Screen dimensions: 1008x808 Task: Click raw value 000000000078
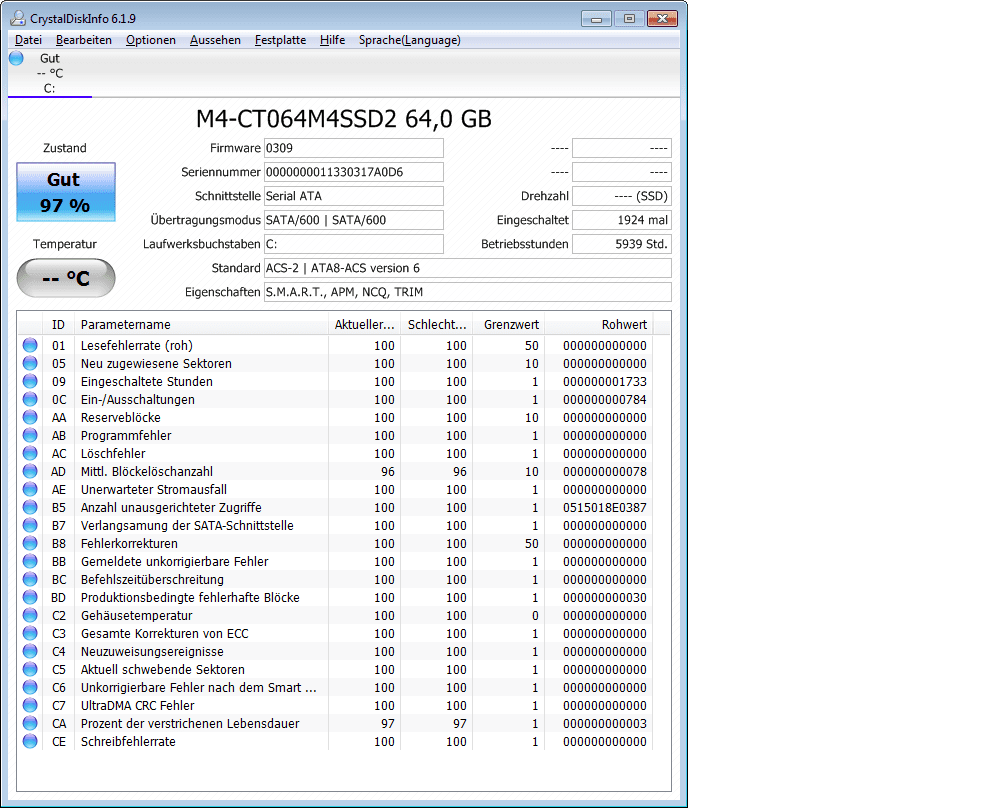click(x=605, y=471)
